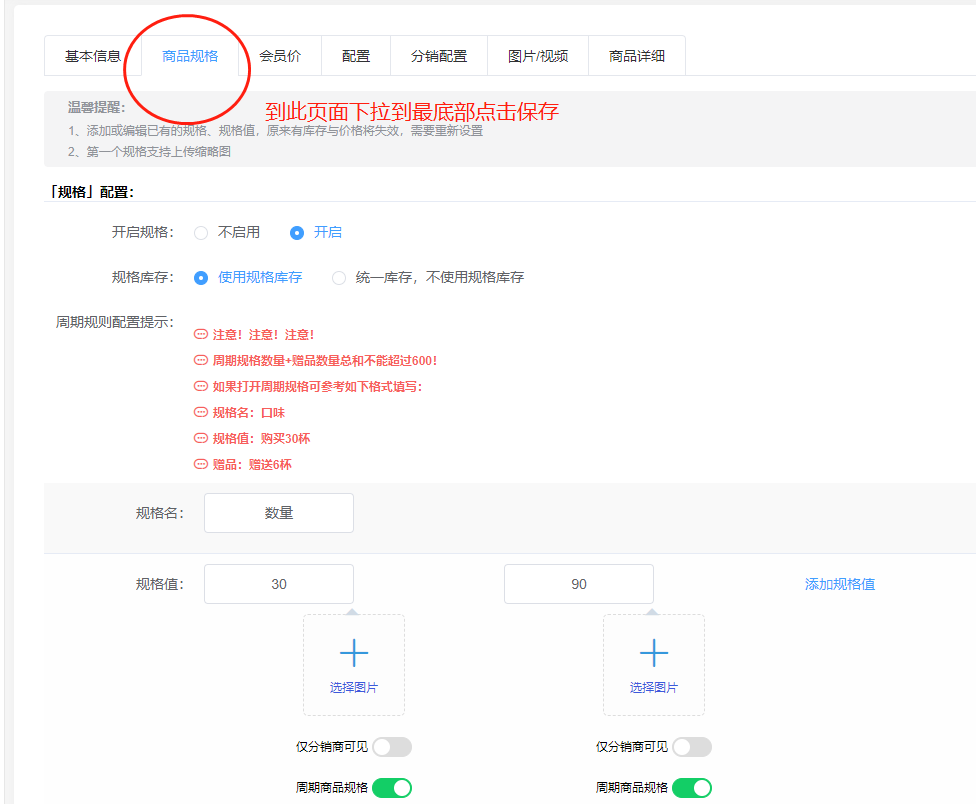Click the 「规格」配置 section heading
Screen dimensions: 976x804
[x=92, y=192]
